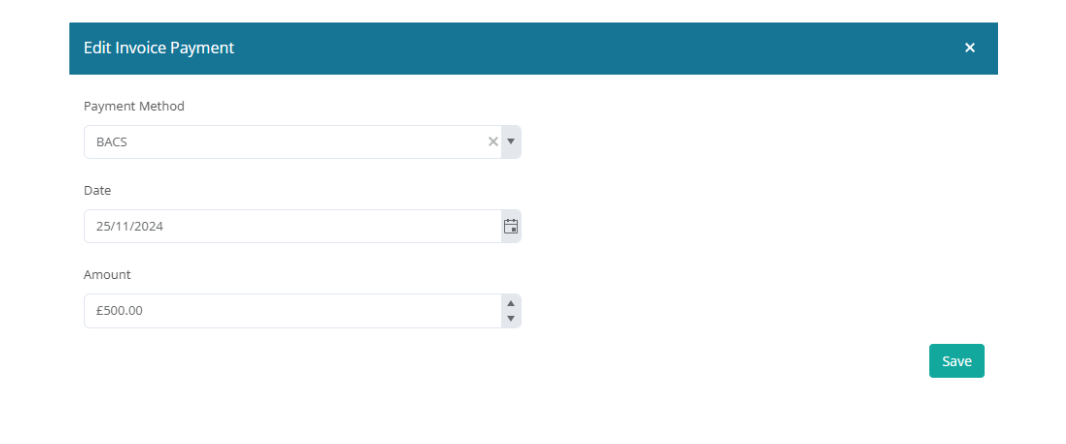Open the Payment Method combo box
1066x444 pixels.
coord(303,142)
